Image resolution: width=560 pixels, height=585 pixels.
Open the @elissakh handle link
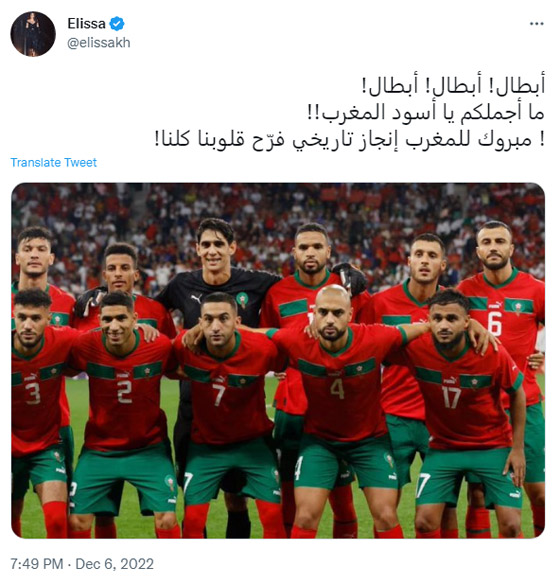(99, 43)
